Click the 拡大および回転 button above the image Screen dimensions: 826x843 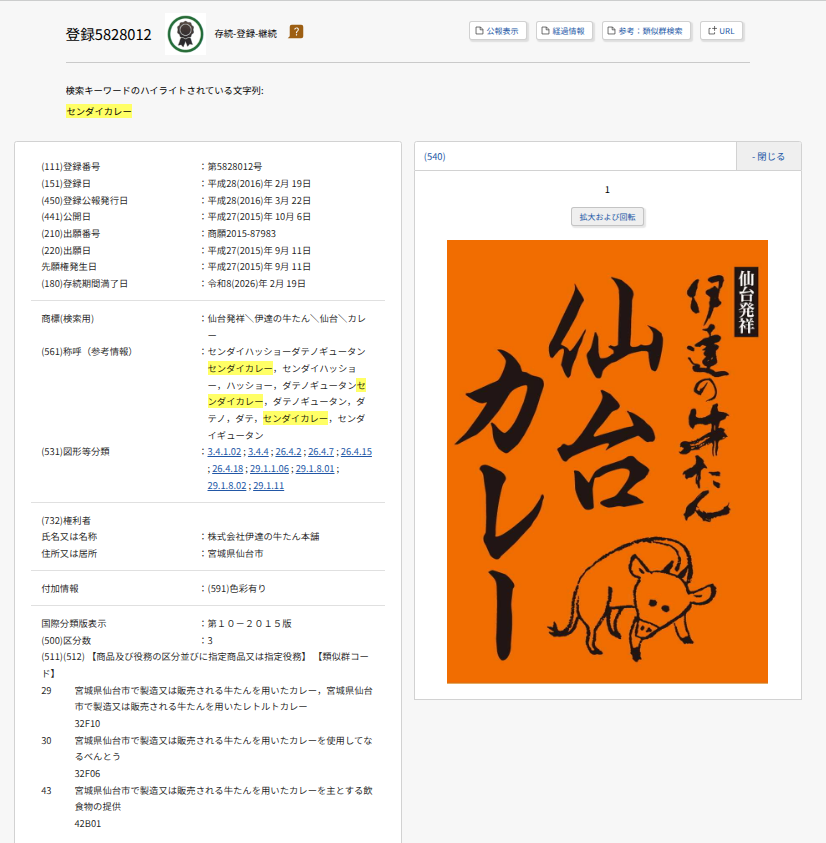pyautogui.click(x=608, y=217)
